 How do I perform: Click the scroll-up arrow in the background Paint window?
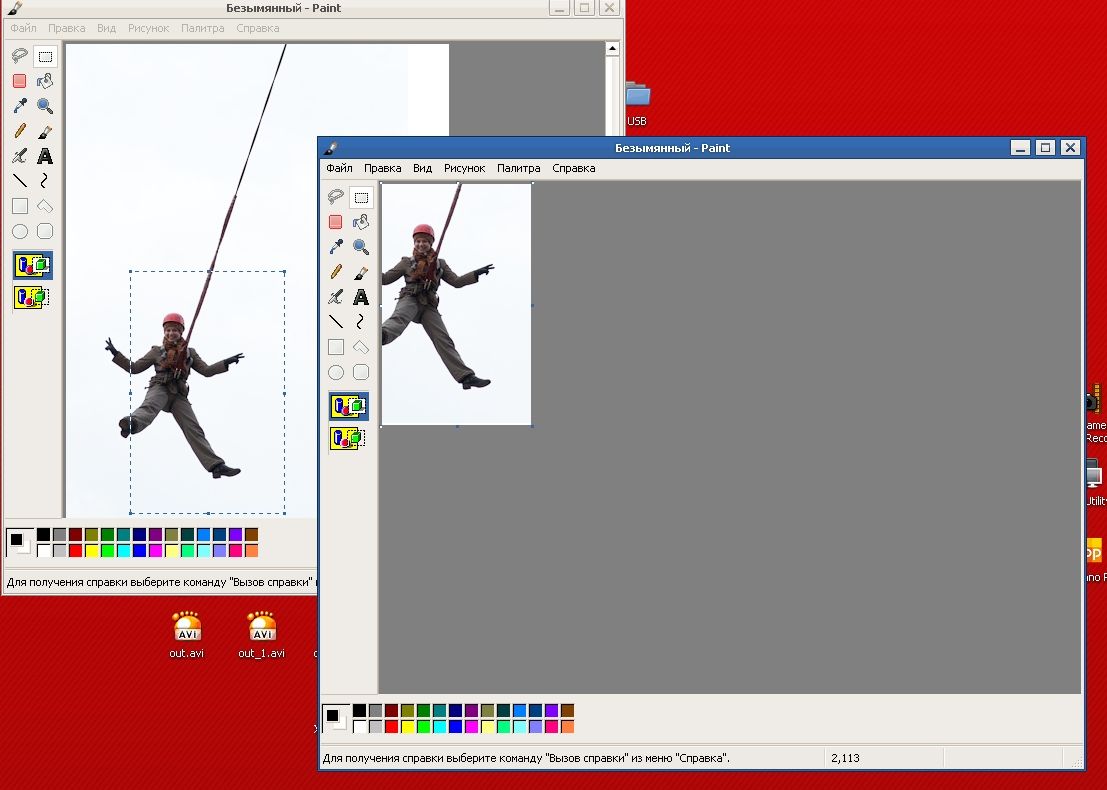click(x=613, y=48)
